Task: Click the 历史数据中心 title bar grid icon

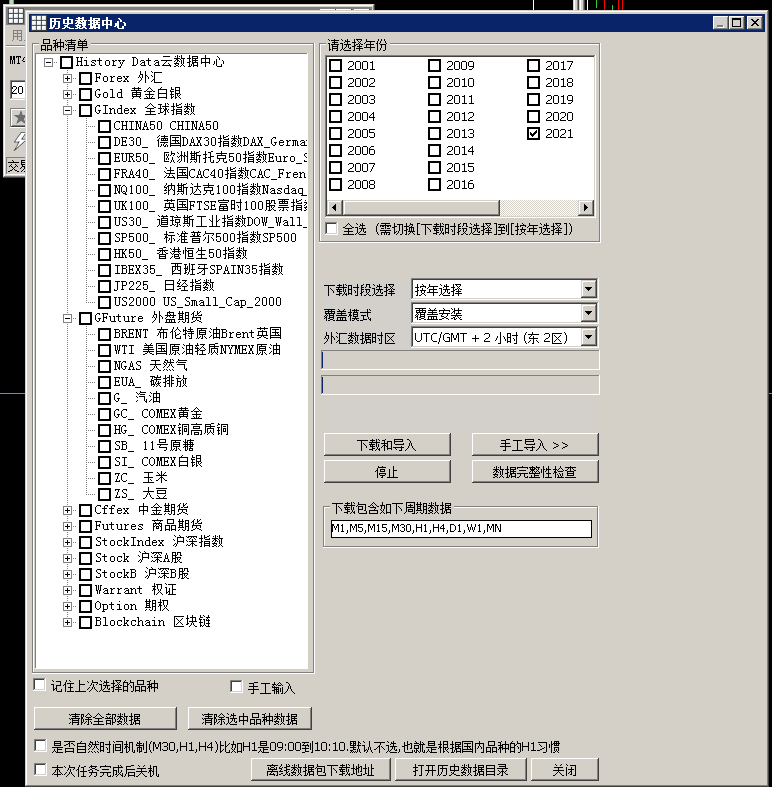Action: point(38,23)
